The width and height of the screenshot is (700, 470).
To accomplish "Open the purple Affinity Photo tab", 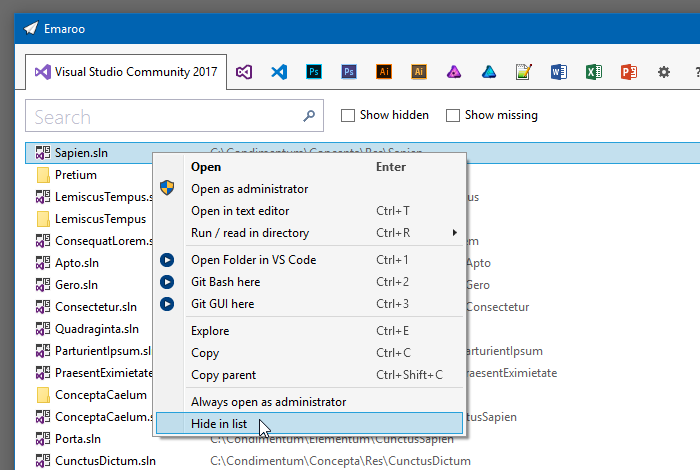I will (x=454, y=72).
